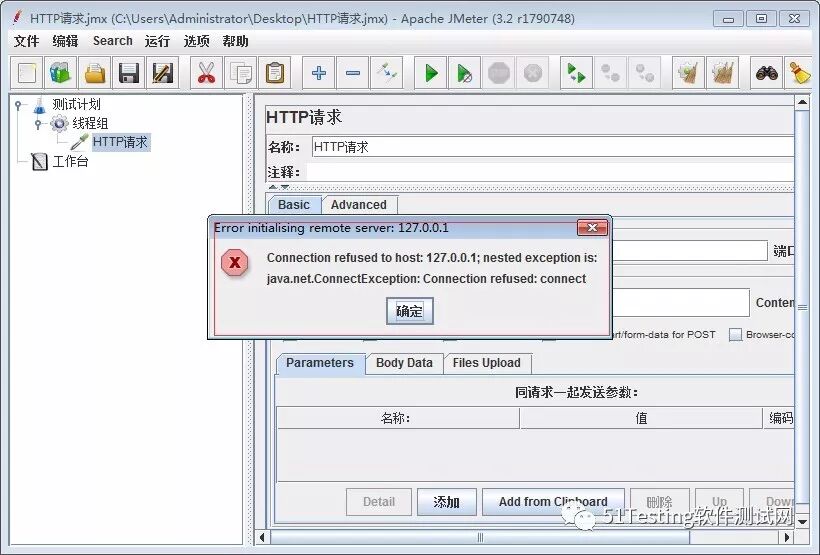820x555 pixels.
Task: Click the 注释 comments input field
Action: tap(551, 172)
